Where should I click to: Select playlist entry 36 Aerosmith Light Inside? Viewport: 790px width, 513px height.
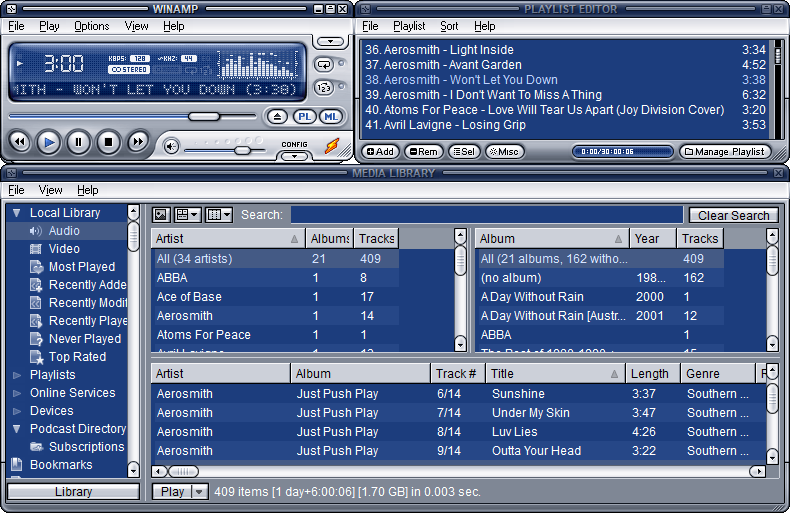tap(565, 49)
